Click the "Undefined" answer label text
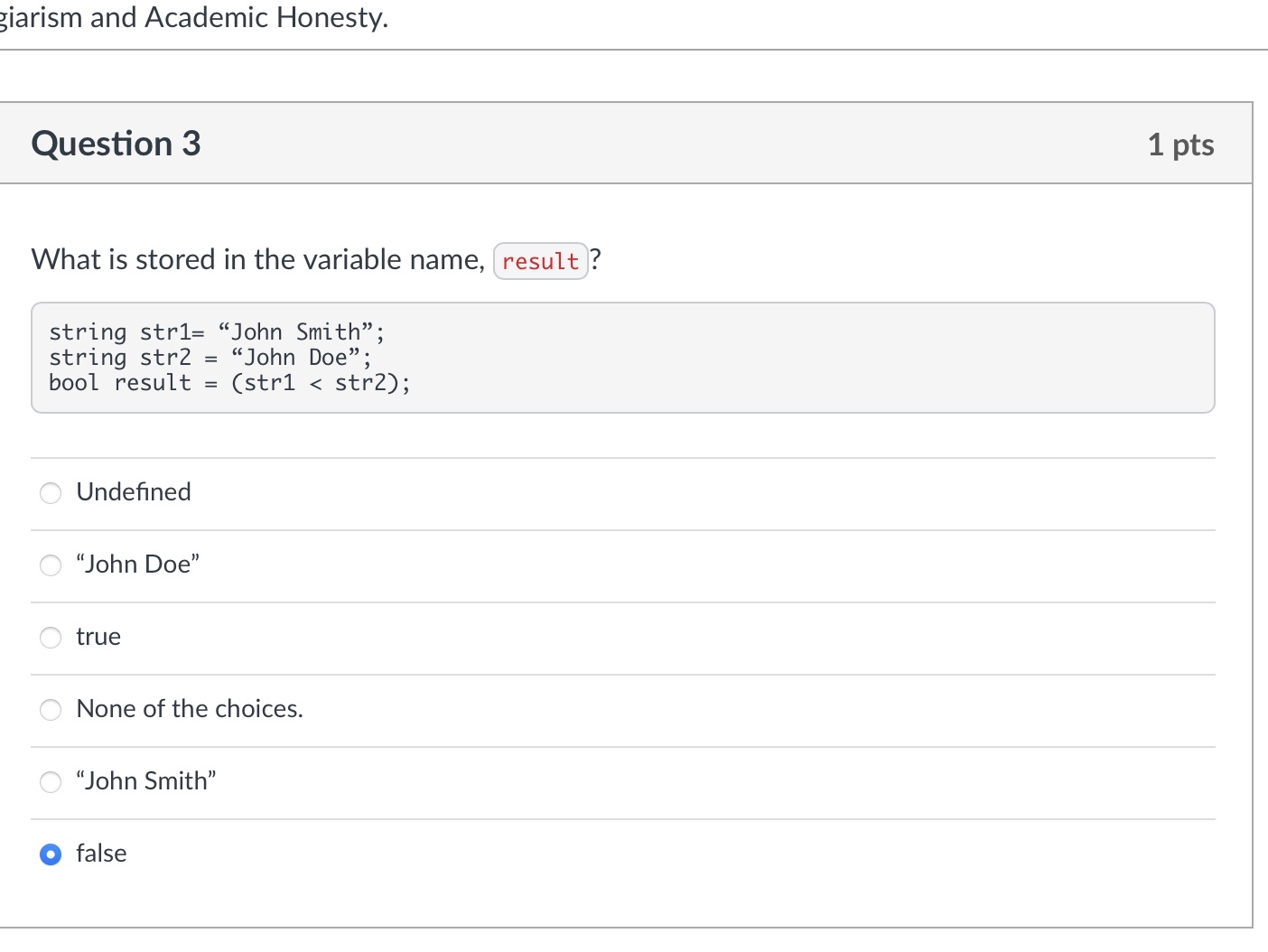1268x952 pixels. (134, 491)
